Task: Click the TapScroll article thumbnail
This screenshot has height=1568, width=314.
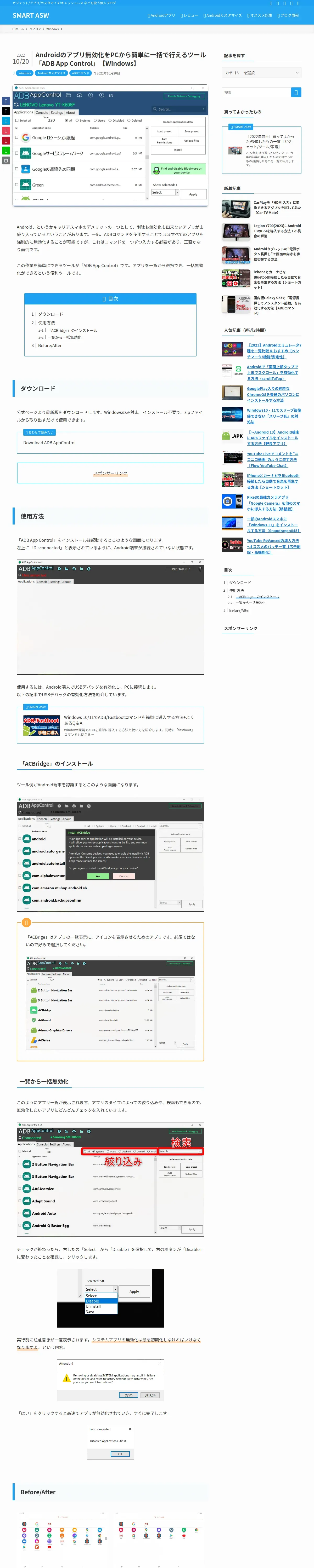Action: 232,371
